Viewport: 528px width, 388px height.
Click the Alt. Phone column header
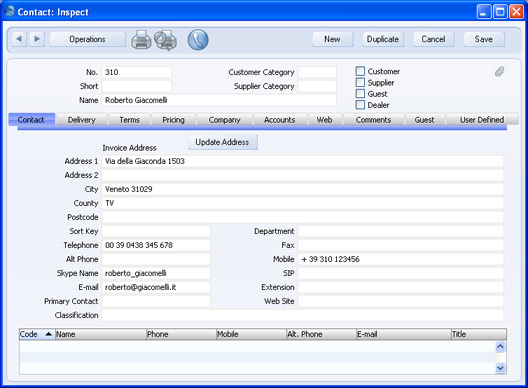click(x=321, y=334)
